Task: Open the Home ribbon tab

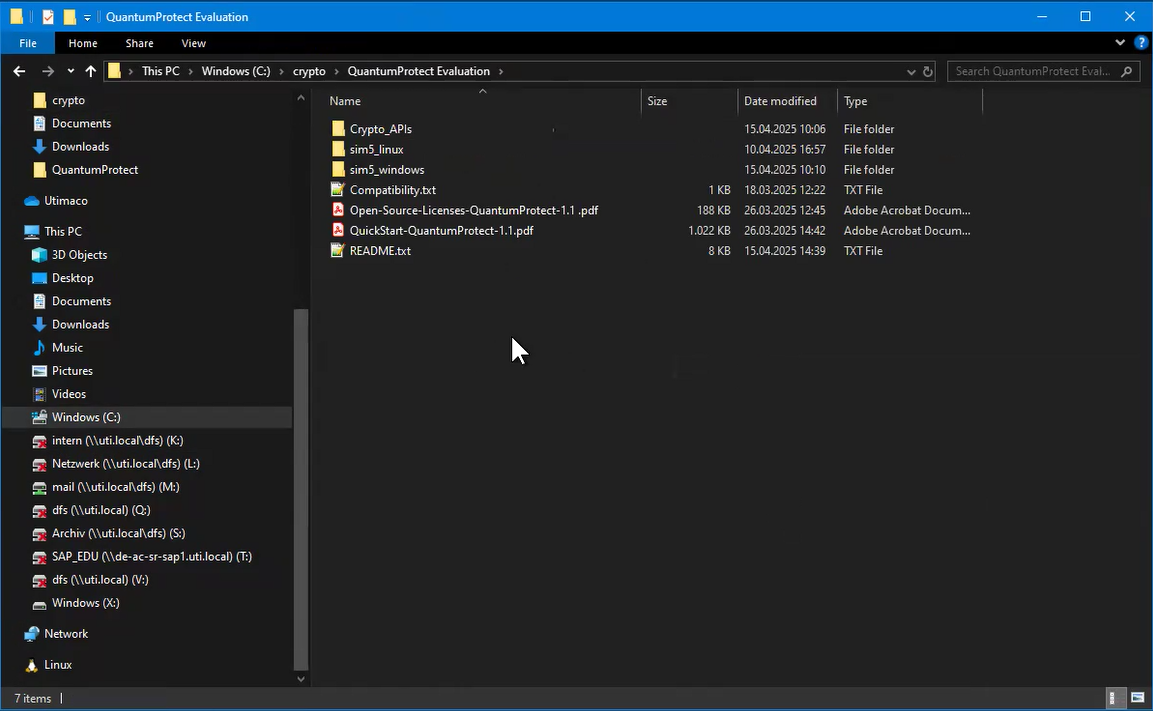Action: point(82,43)
